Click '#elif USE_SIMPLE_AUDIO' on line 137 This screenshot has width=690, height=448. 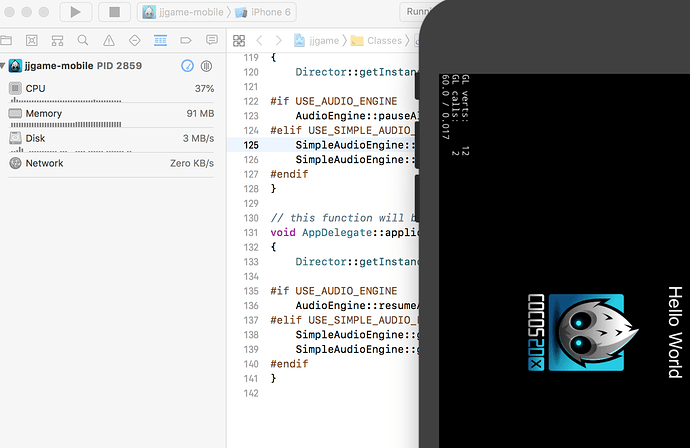point(344,320)
